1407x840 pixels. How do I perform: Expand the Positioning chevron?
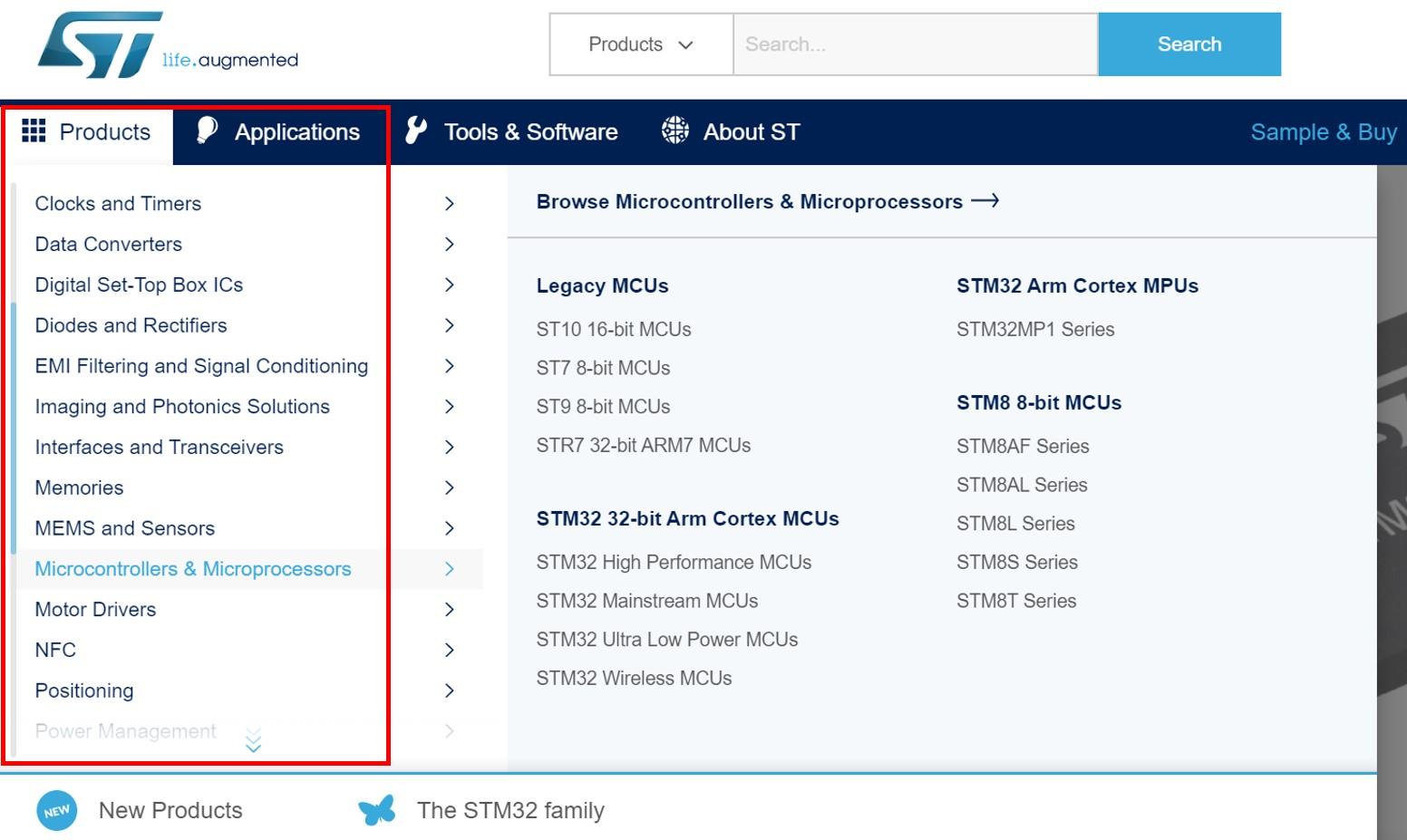[x=450, y=690]
